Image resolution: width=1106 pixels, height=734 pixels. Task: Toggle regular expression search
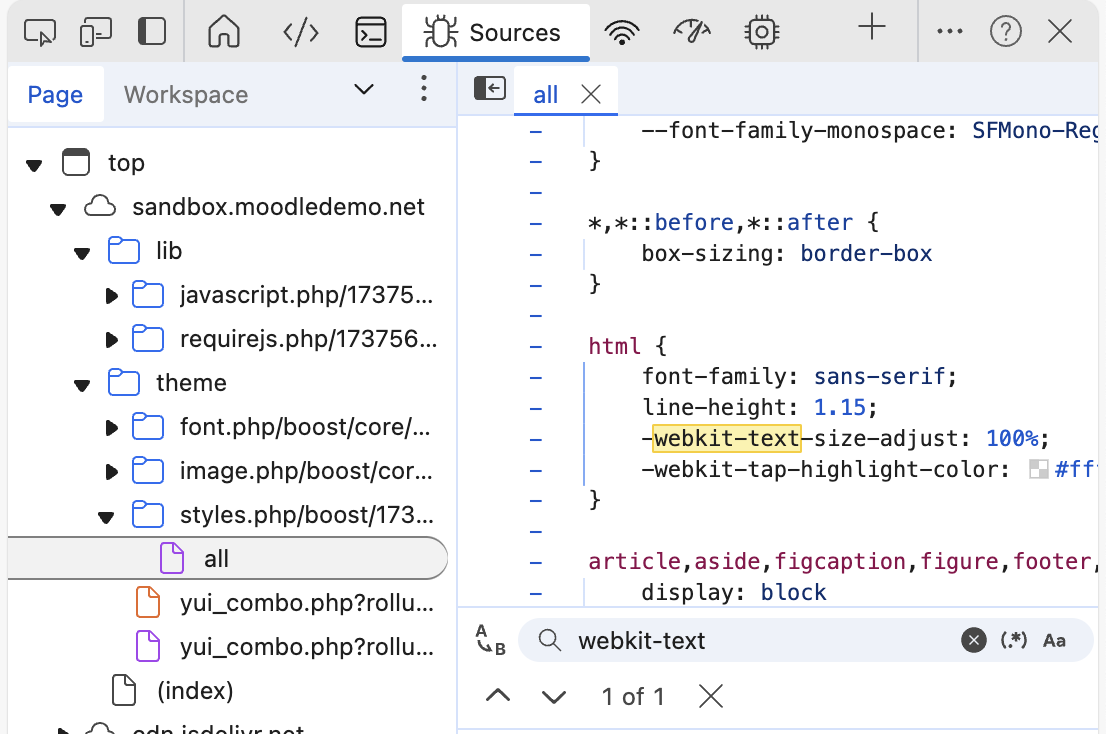coord(1014,640)
